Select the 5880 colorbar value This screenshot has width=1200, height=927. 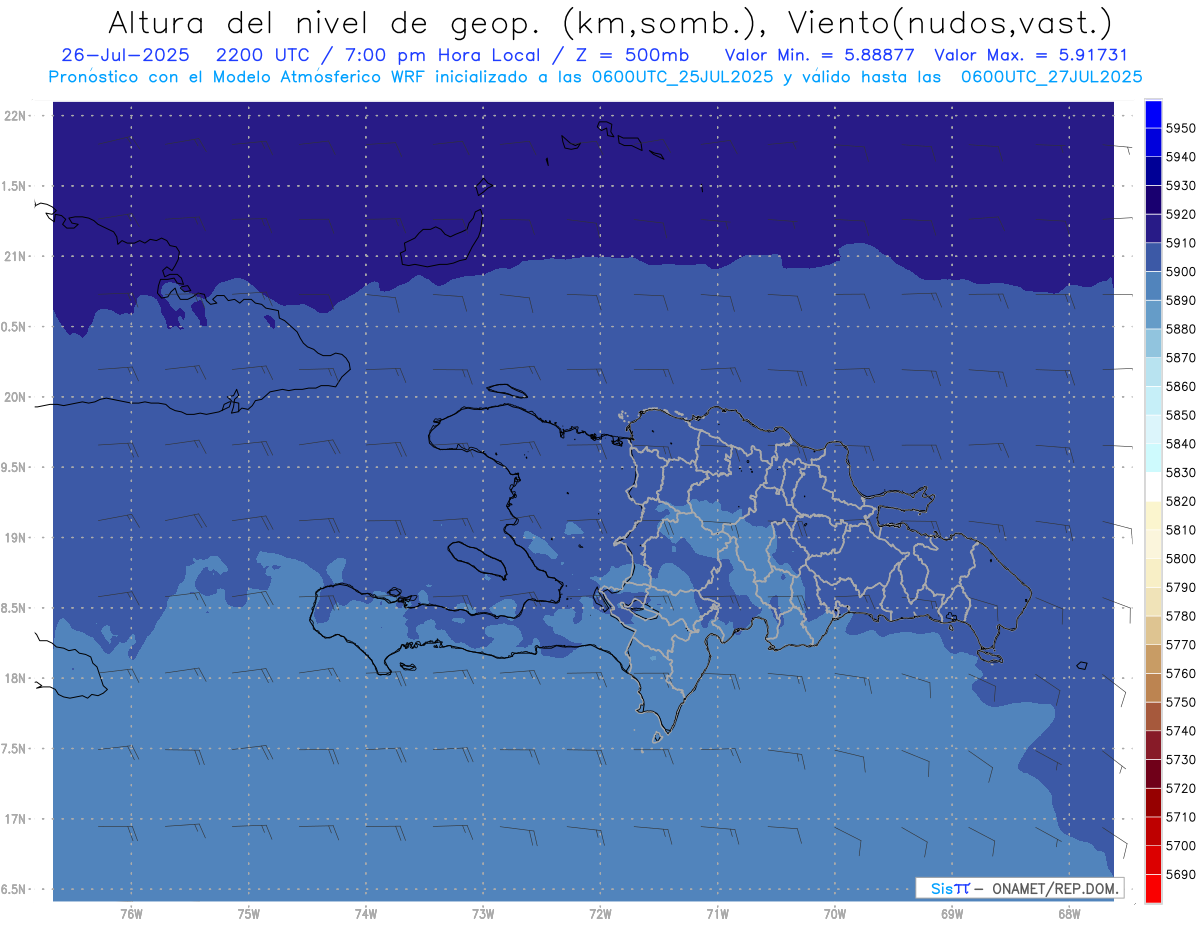1181,329
